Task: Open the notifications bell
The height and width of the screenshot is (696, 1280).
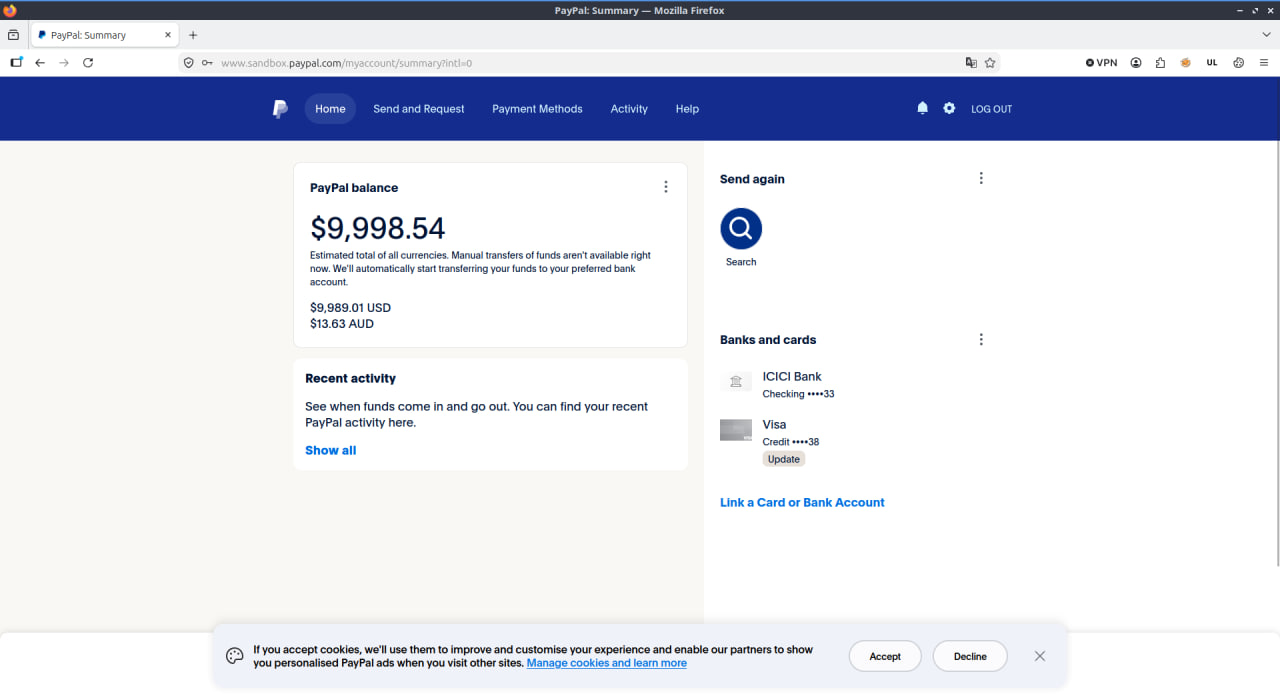Action: (922, 108)
